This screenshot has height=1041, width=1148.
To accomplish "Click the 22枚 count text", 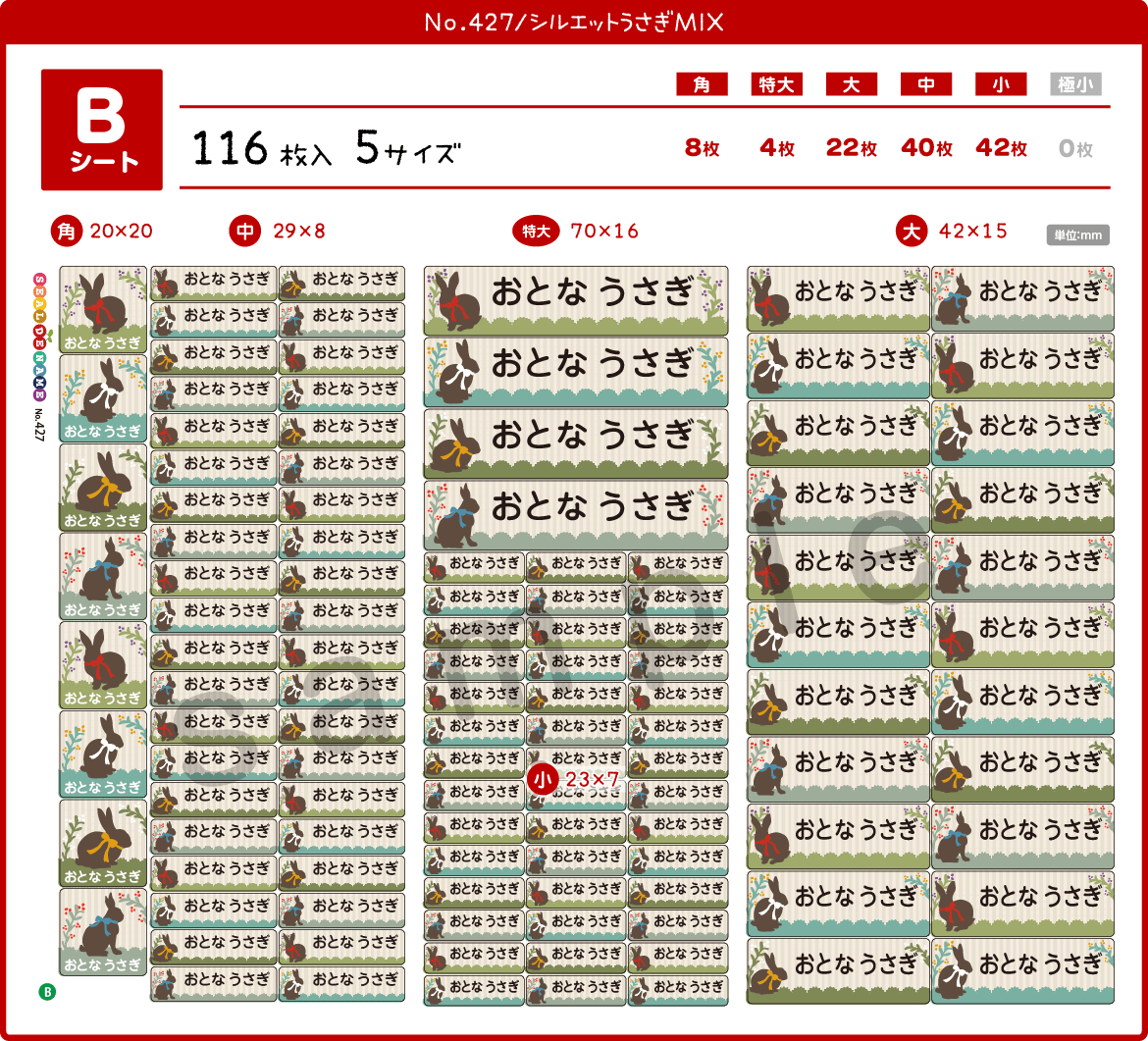I will tap(852, 148).
